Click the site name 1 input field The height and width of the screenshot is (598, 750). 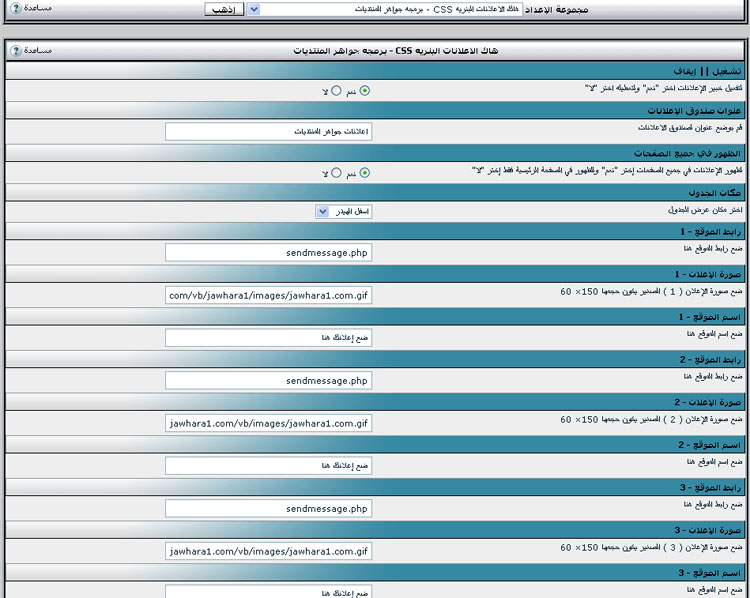(268, 338)
